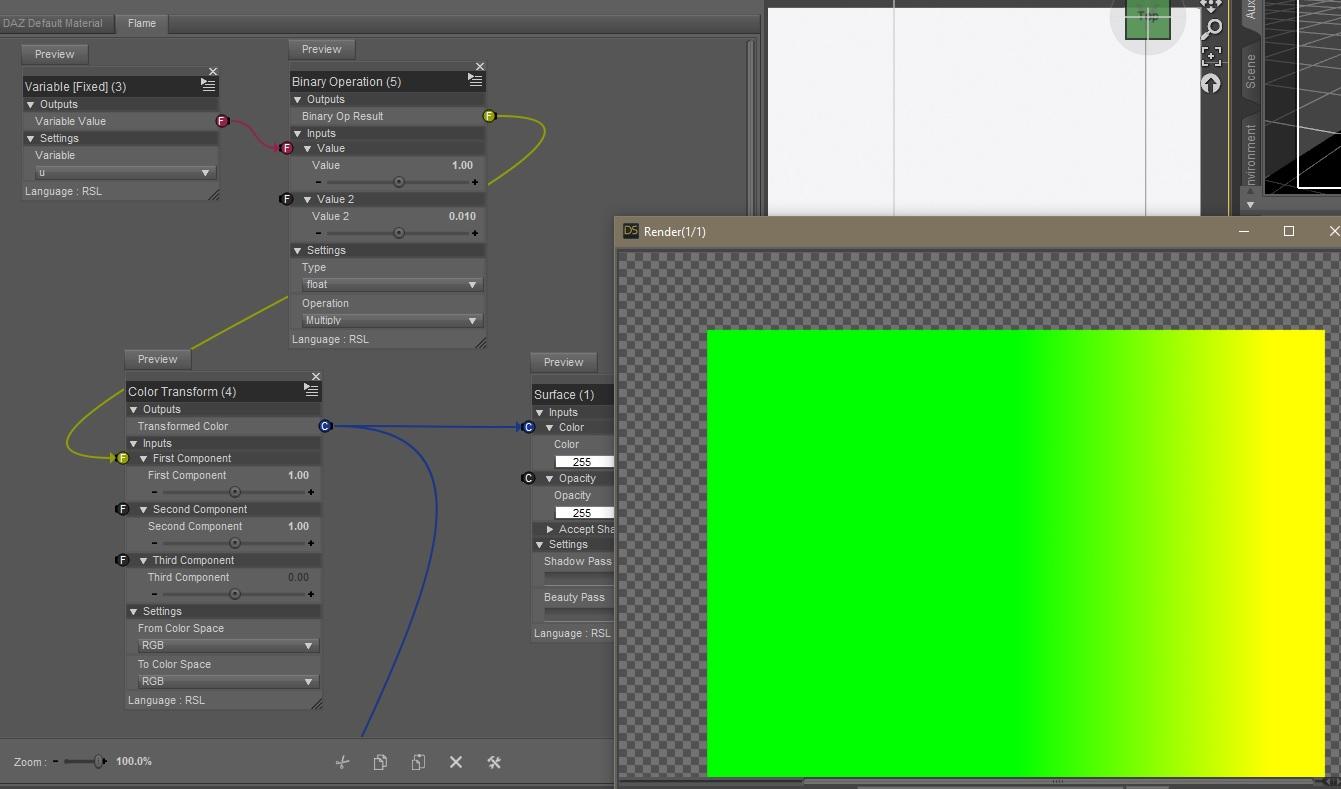Open the Type dropdown showing float
Image resolution: width=1341 pixels, height=789 pixels.
click(392, 285)
